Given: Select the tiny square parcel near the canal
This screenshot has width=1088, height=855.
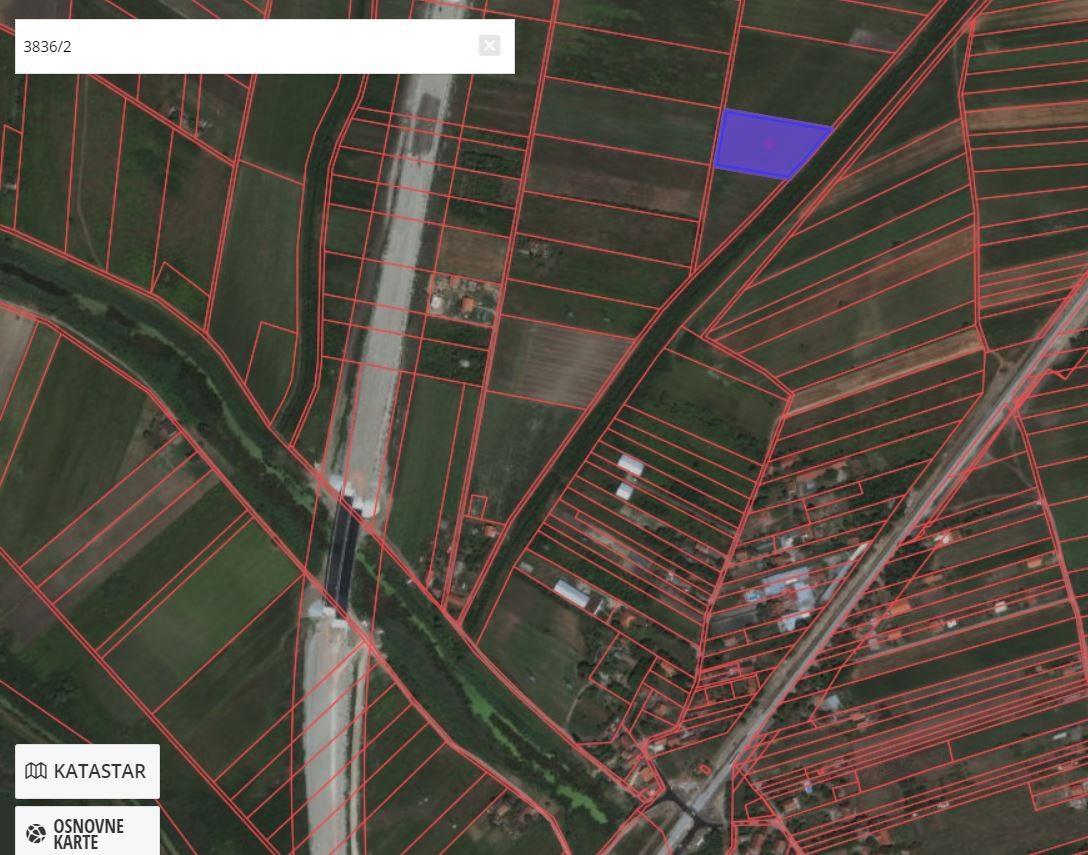Looking at the screenshot, I should (478, 505).
